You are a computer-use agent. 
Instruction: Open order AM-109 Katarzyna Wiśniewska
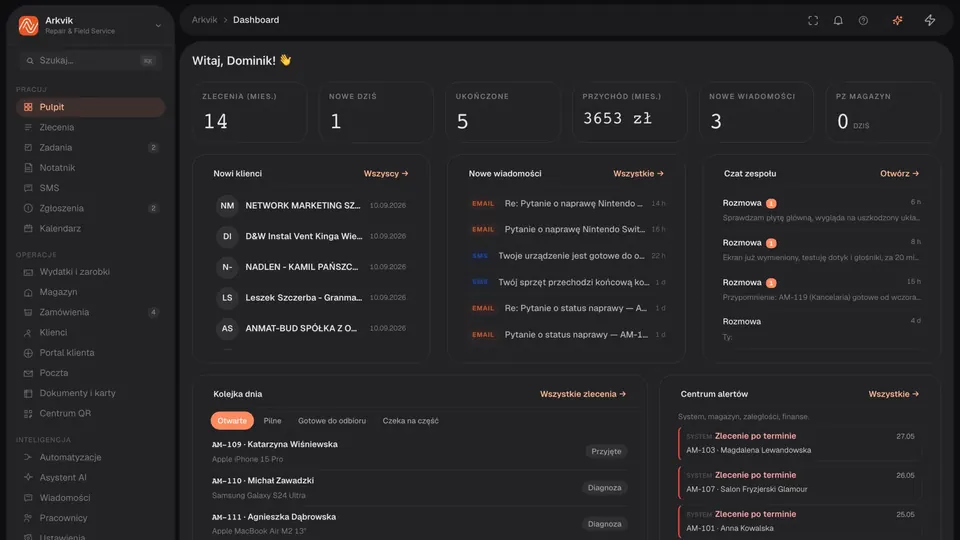[x=419, y=451]
